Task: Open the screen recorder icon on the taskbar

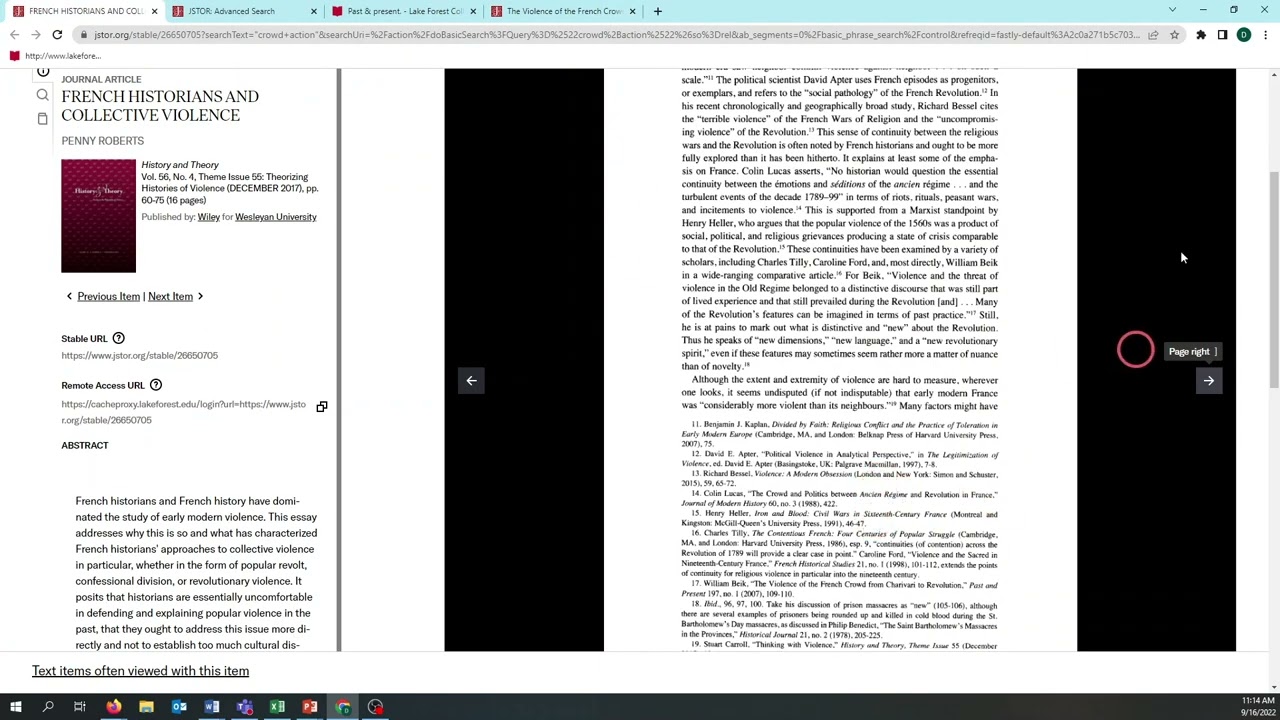Action: tap(375, 707)
